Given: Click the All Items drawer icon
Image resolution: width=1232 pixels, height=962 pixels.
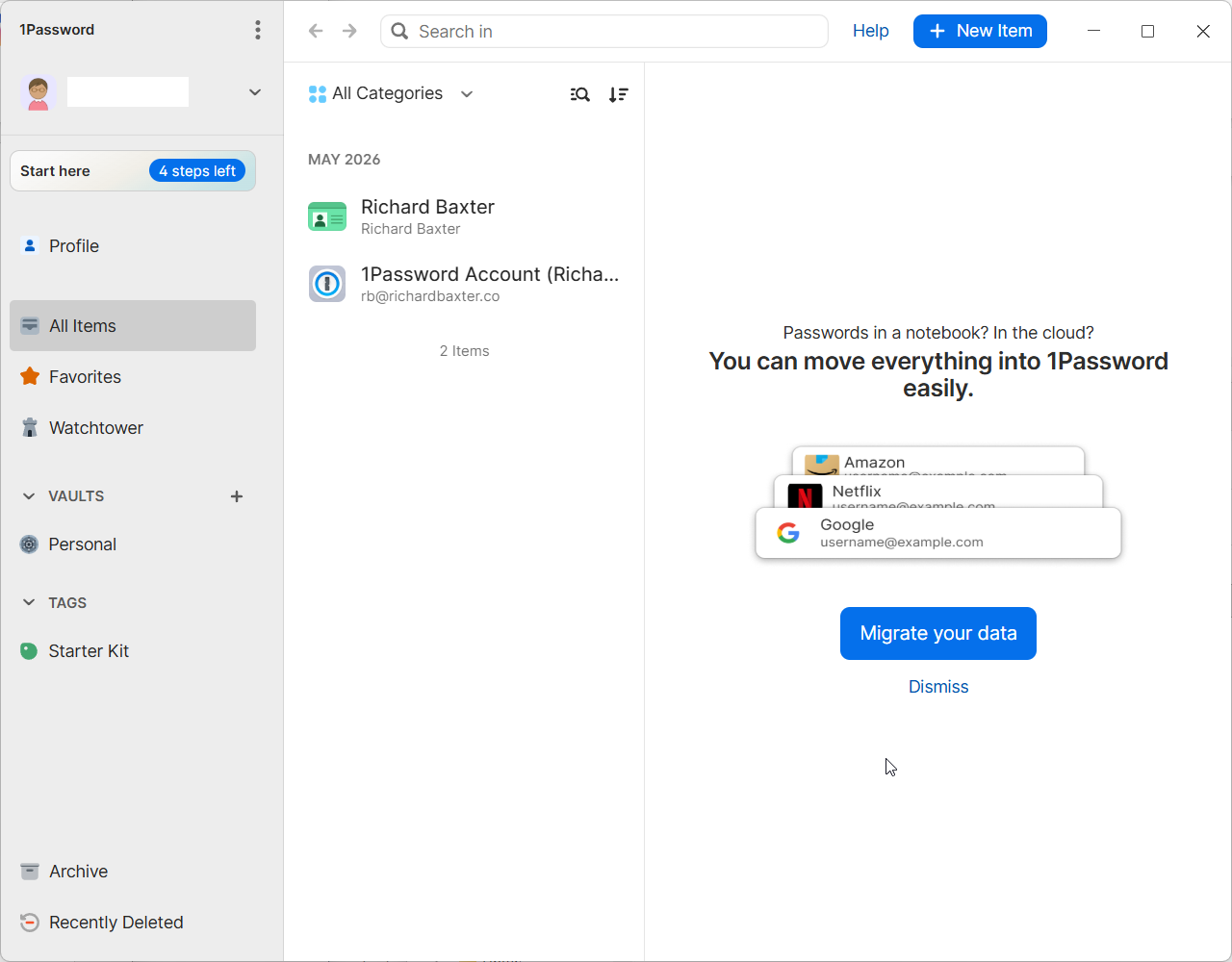Looking at the screenshot, I should point(30,325).
